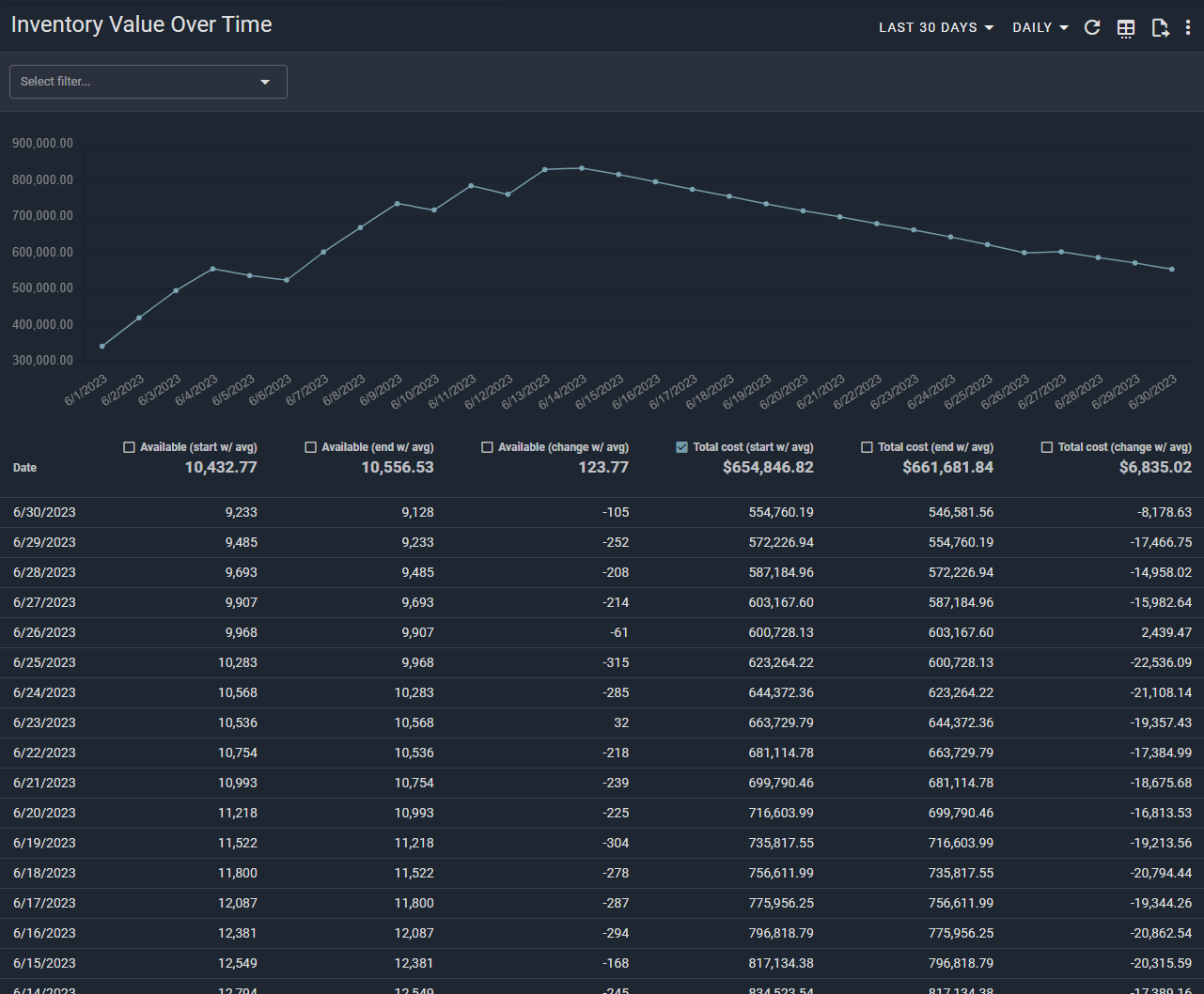
Task: Click the 6/26/2023 date cell
Action: (44, 633)
